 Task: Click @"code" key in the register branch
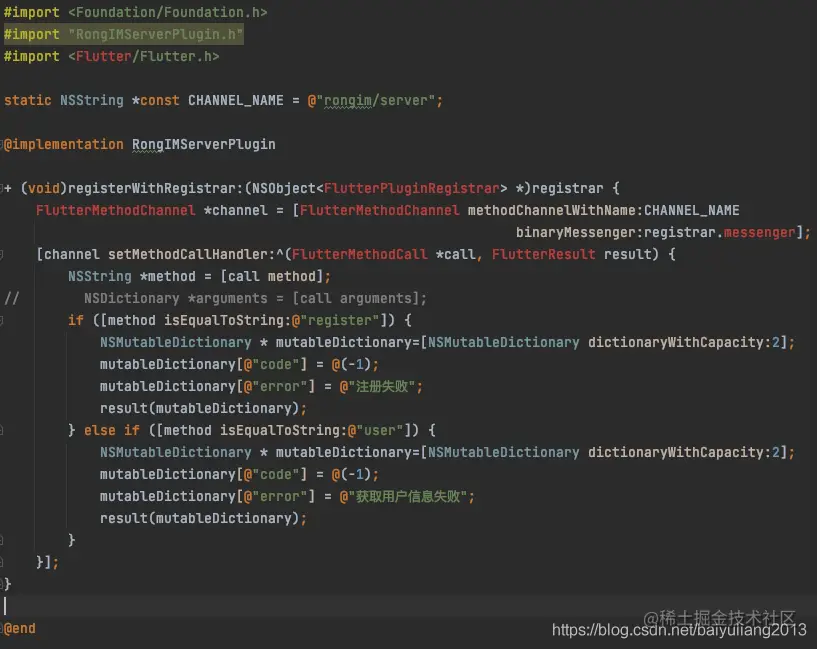tap(271, 364)
